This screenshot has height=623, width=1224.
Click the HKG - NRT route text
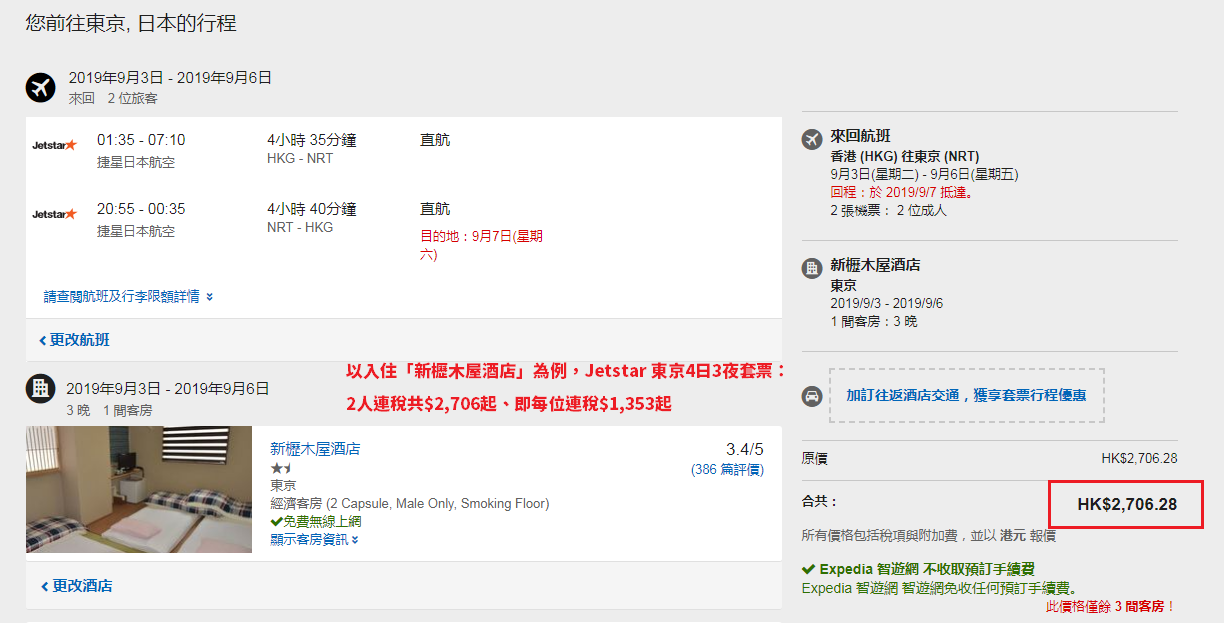(x=300, y=159)
